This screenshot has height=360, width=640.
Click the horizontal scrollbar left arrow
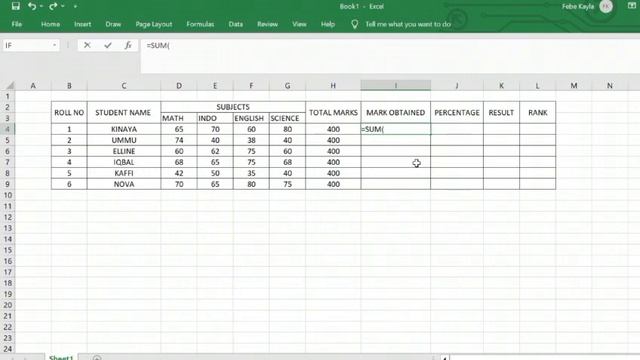(444, 358)
